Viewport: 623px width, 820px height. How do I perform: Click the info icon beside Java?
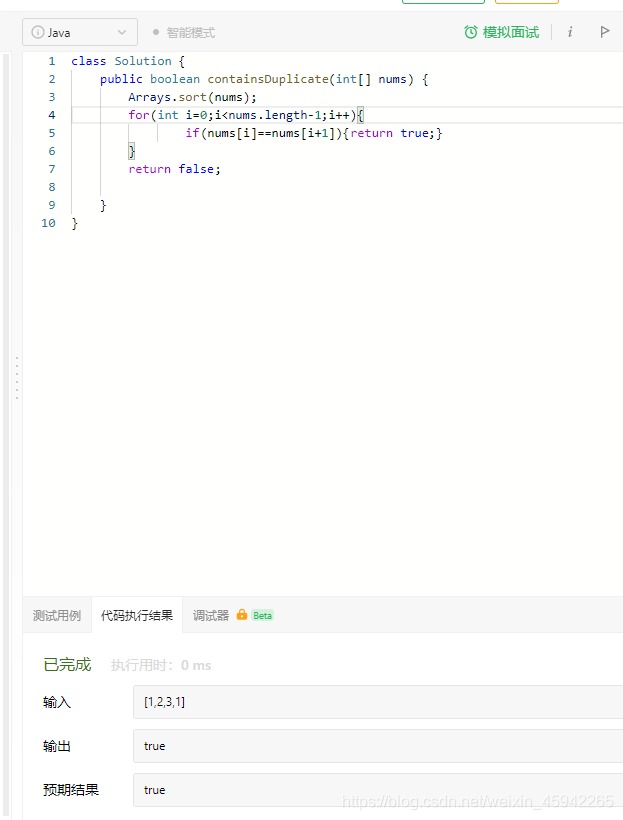click(38, 32)
